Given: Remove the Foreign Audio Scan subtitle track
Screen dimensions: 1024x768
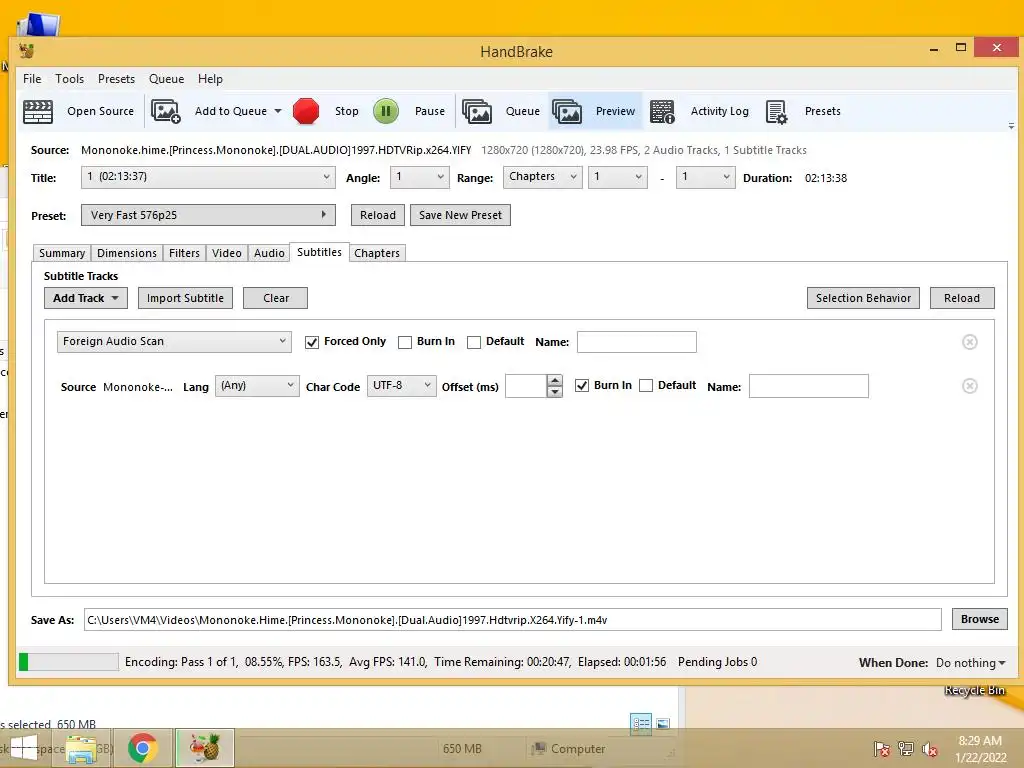Looking at the screenshot, I should [x=970, y=342].
